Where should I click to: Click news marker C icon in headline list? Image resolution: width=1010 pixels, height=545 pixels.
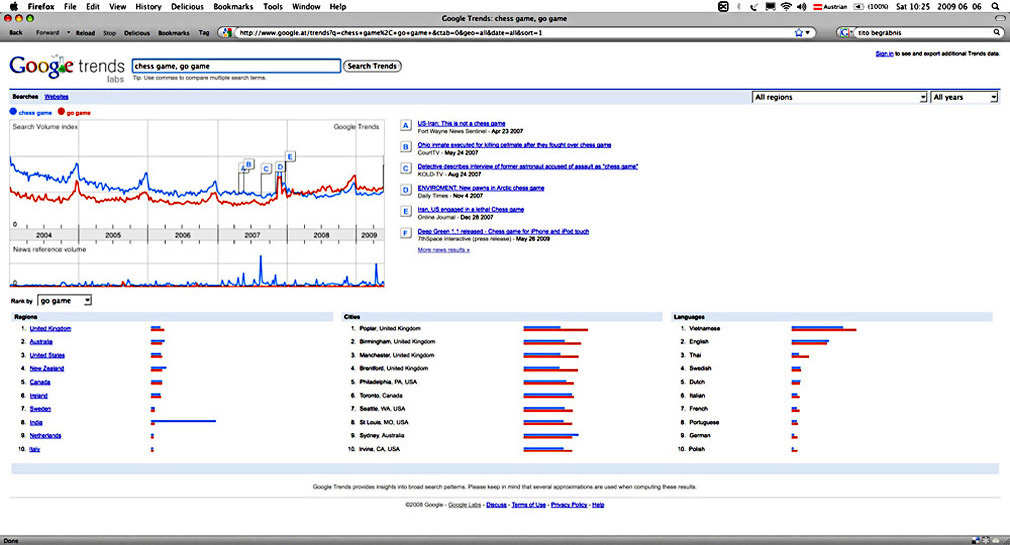406,169
